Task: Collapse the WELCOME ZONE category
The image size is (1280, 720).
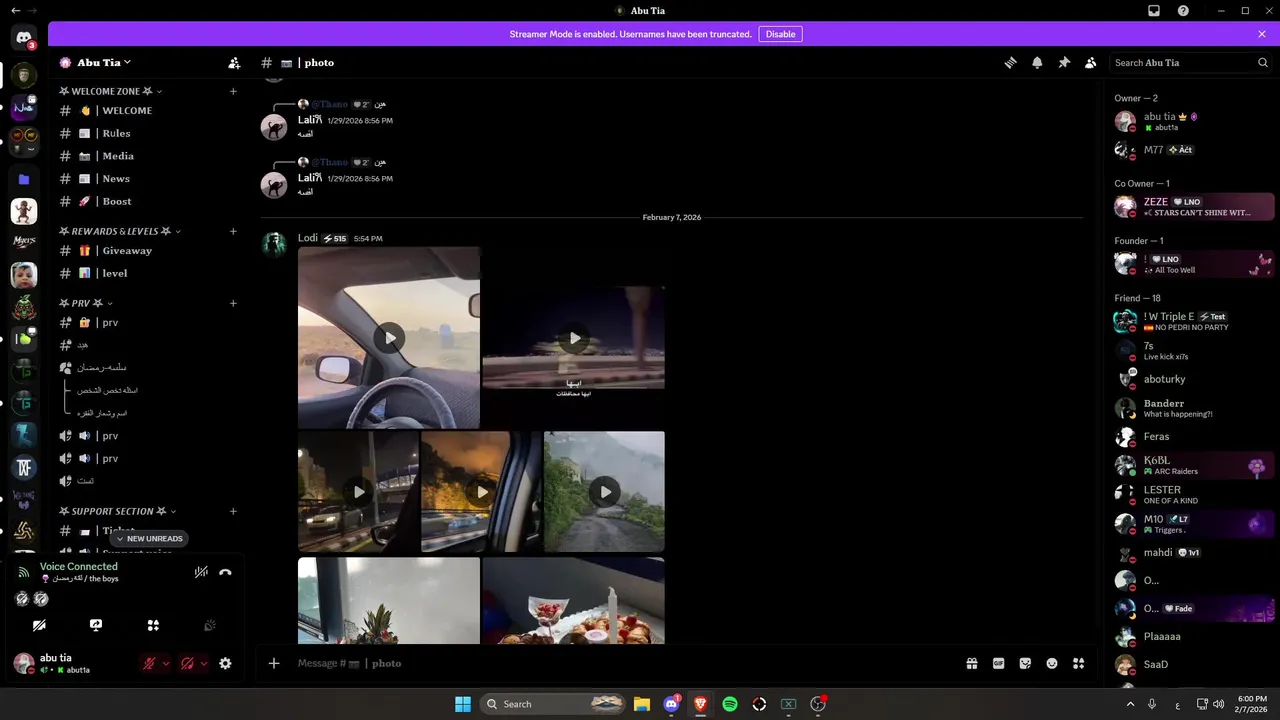Action: pos(110,91)
